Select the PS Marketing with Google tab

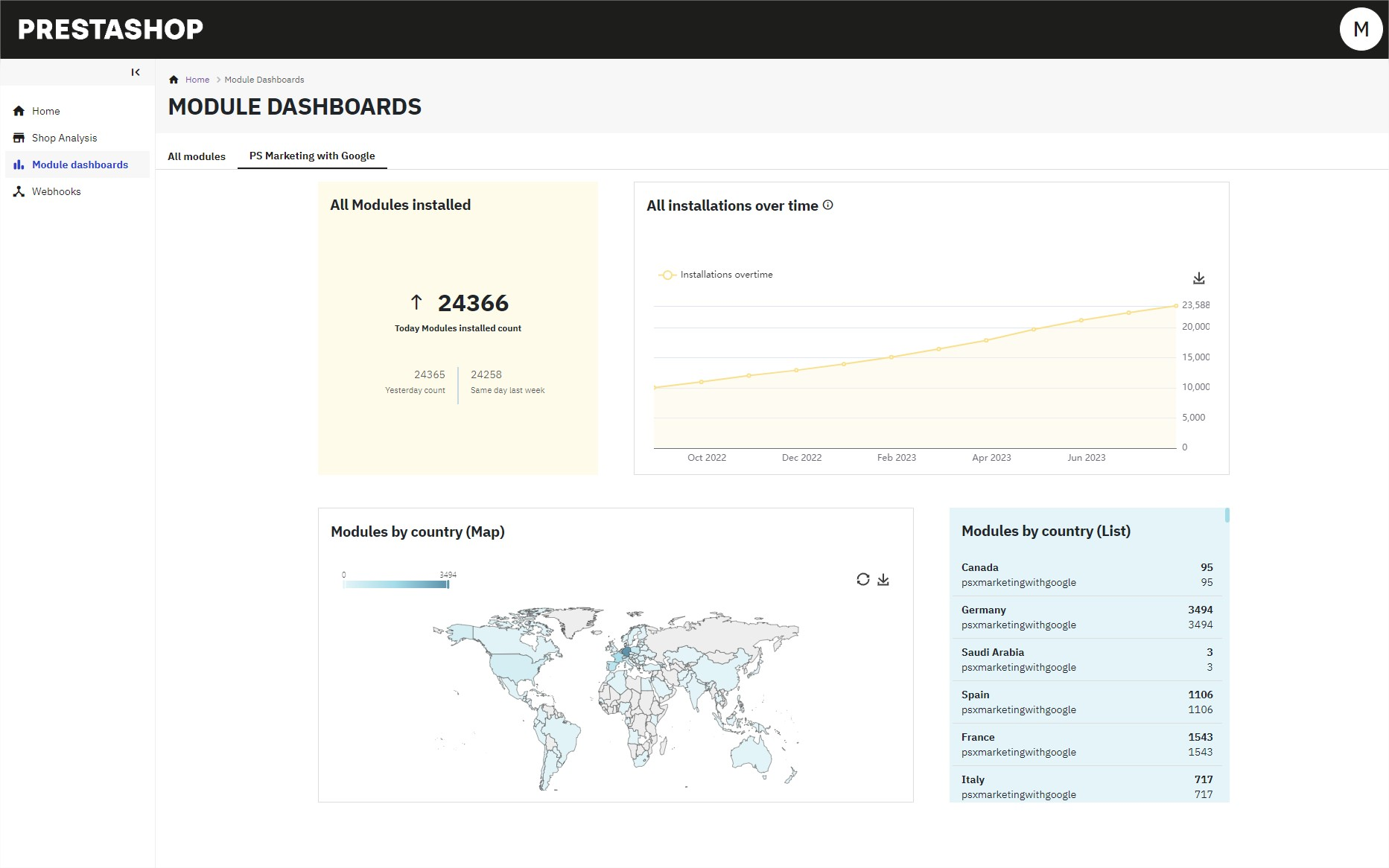tap(312, 156)
